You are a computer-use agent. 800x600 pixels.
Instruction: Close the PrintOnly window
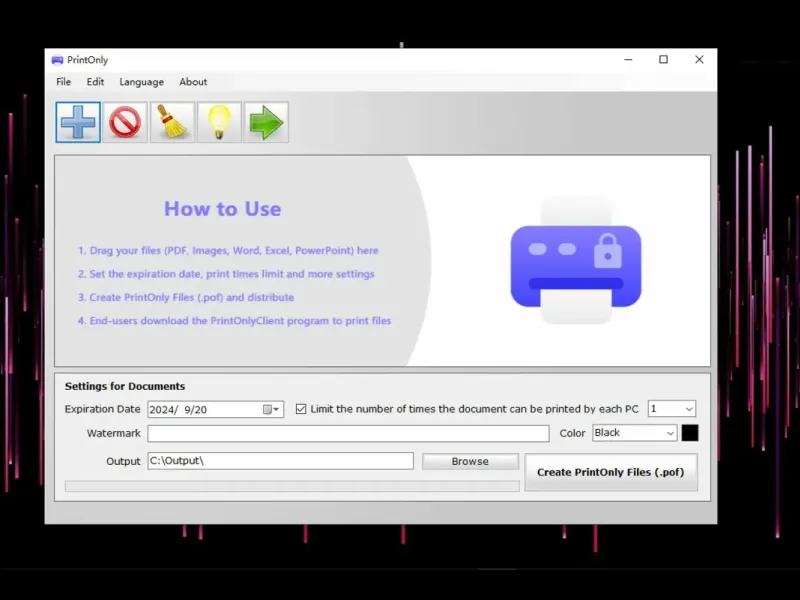coord(699,60)
